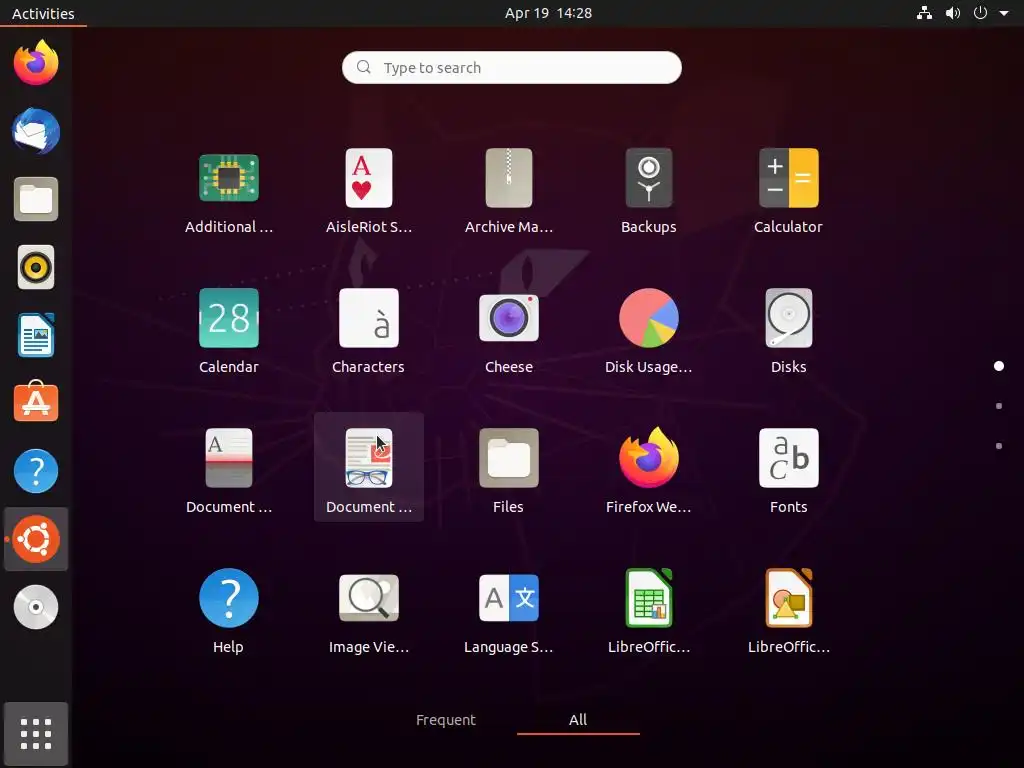Open Cheese webcam app
Viewport: 1024px width, 768px height.
click(509, 318)
